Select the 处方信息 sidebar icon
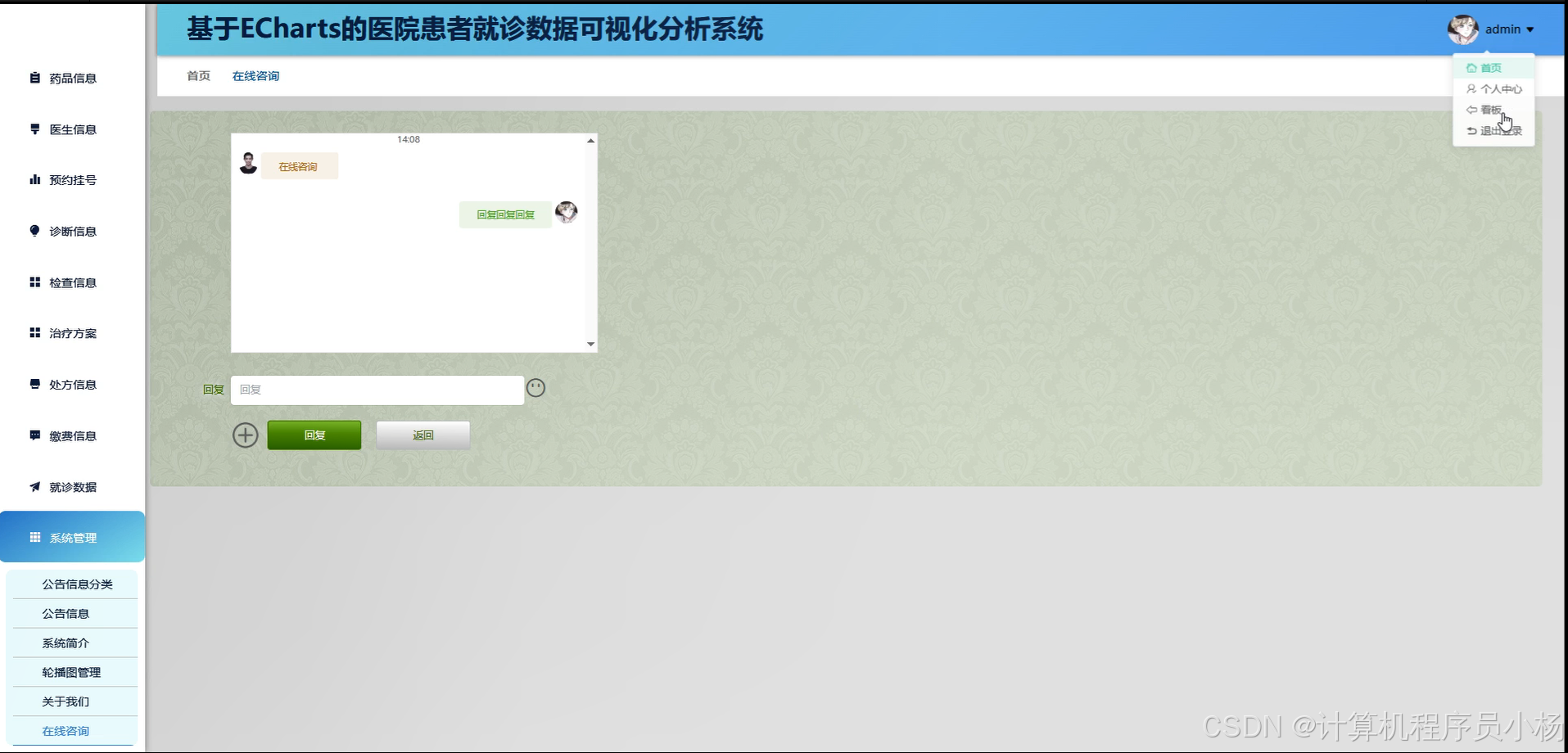 click(x=34, y=384)
